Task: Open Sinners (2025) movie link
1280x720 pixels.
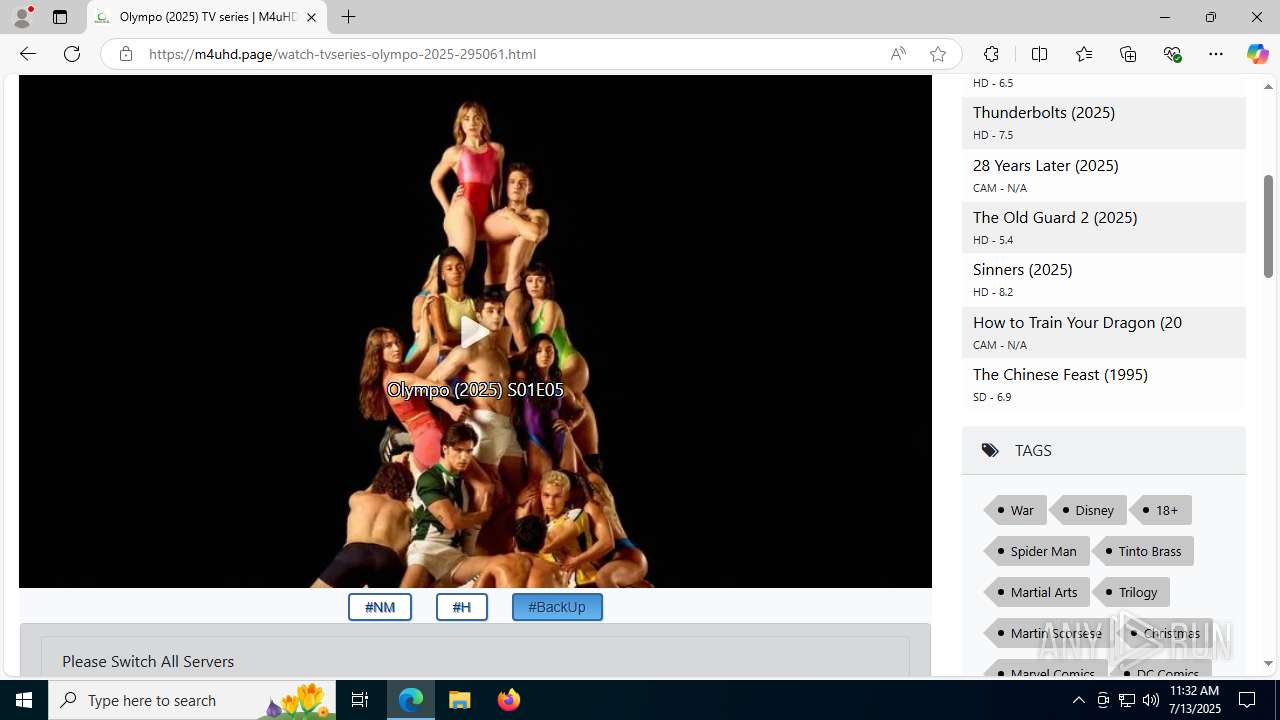Action: coord(1022,269)
